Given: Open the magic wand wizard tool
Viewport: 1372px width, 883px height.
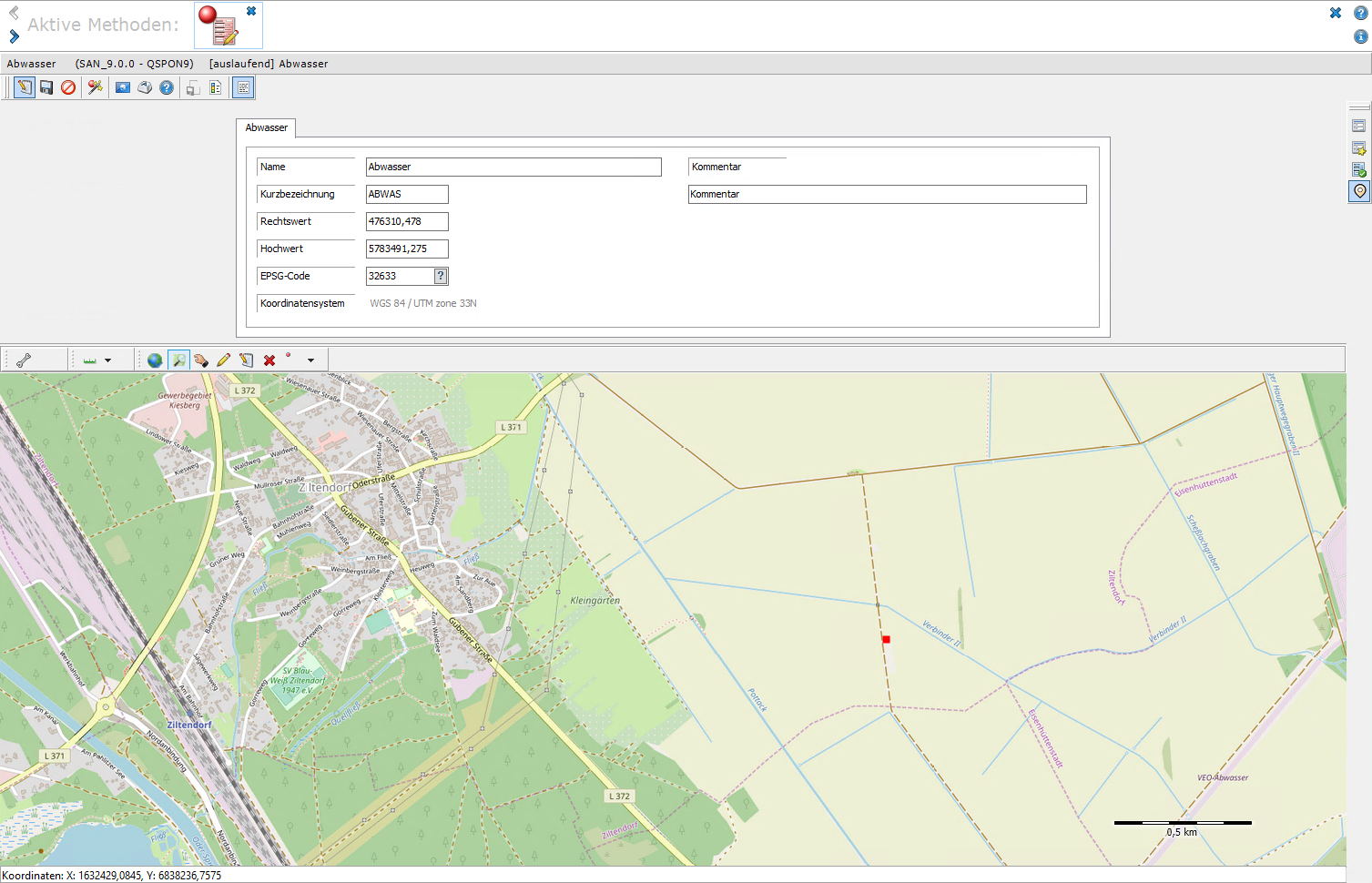Looking at the screenshot, I should tap(95, 87).
